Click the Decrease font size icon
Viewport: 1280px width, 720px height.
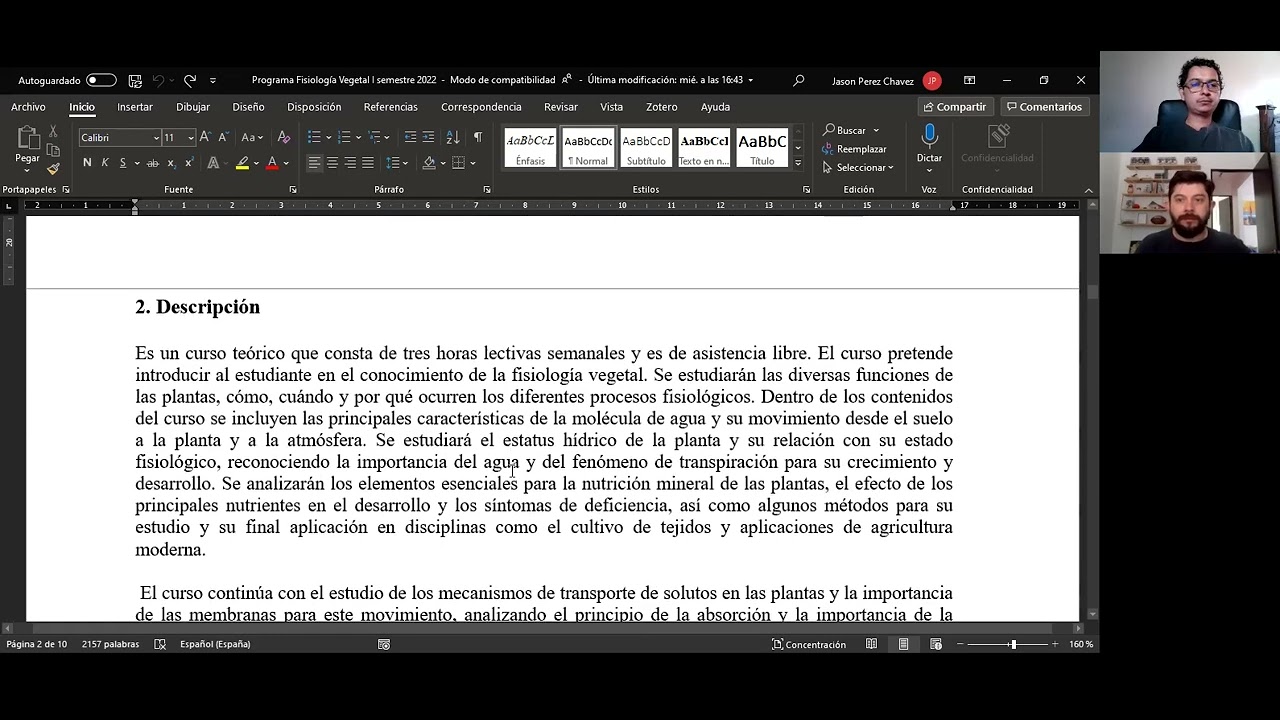click(223, 137)
